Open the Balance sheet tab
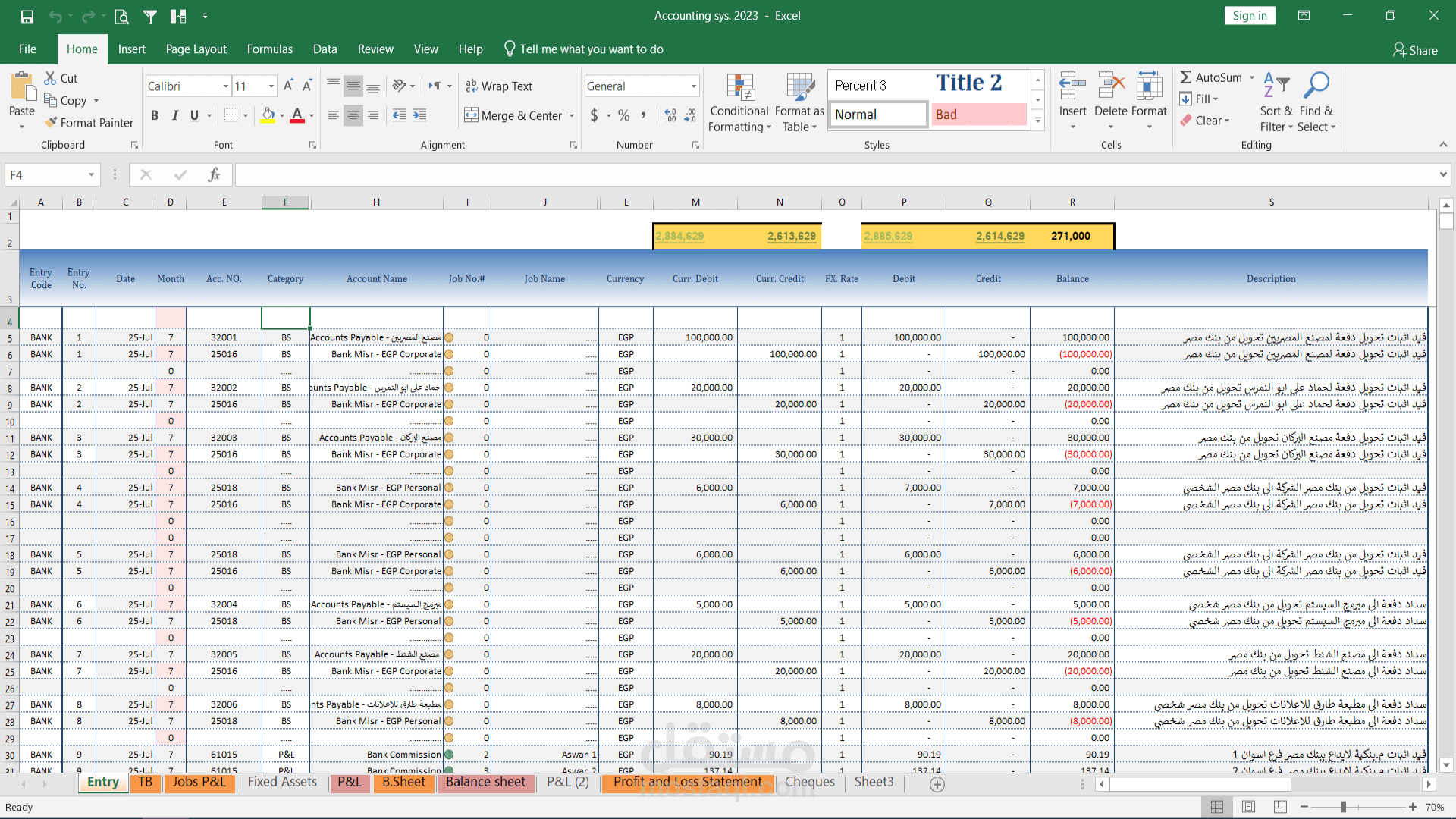 click(485, 782)
